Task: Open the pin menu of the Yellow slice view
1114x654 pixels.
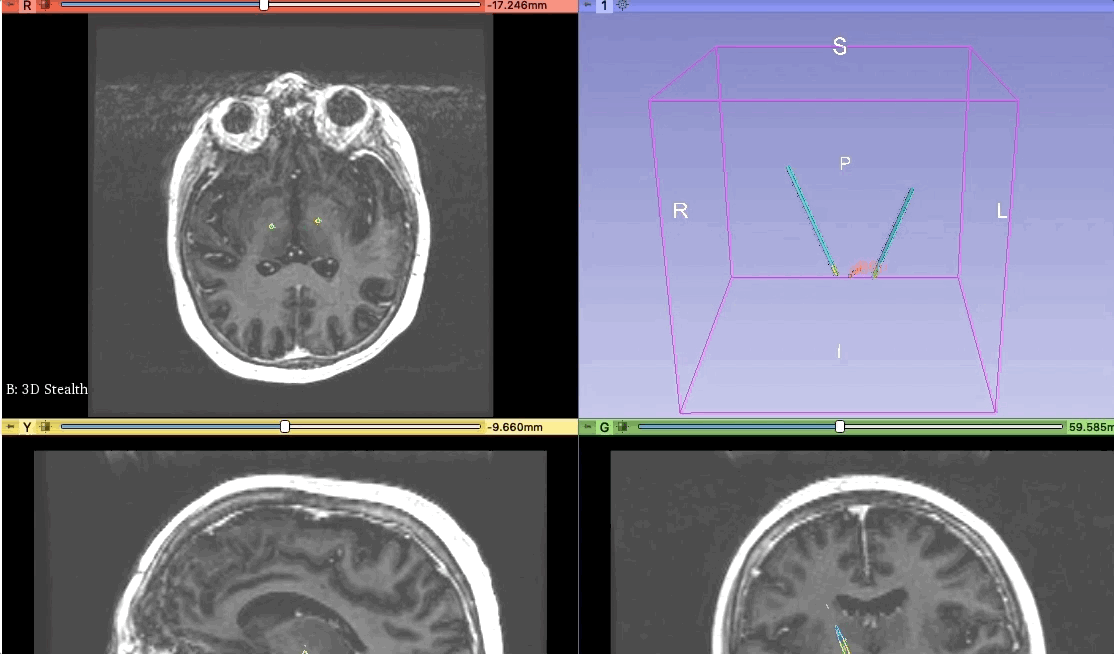Action: tap(10, 427)
